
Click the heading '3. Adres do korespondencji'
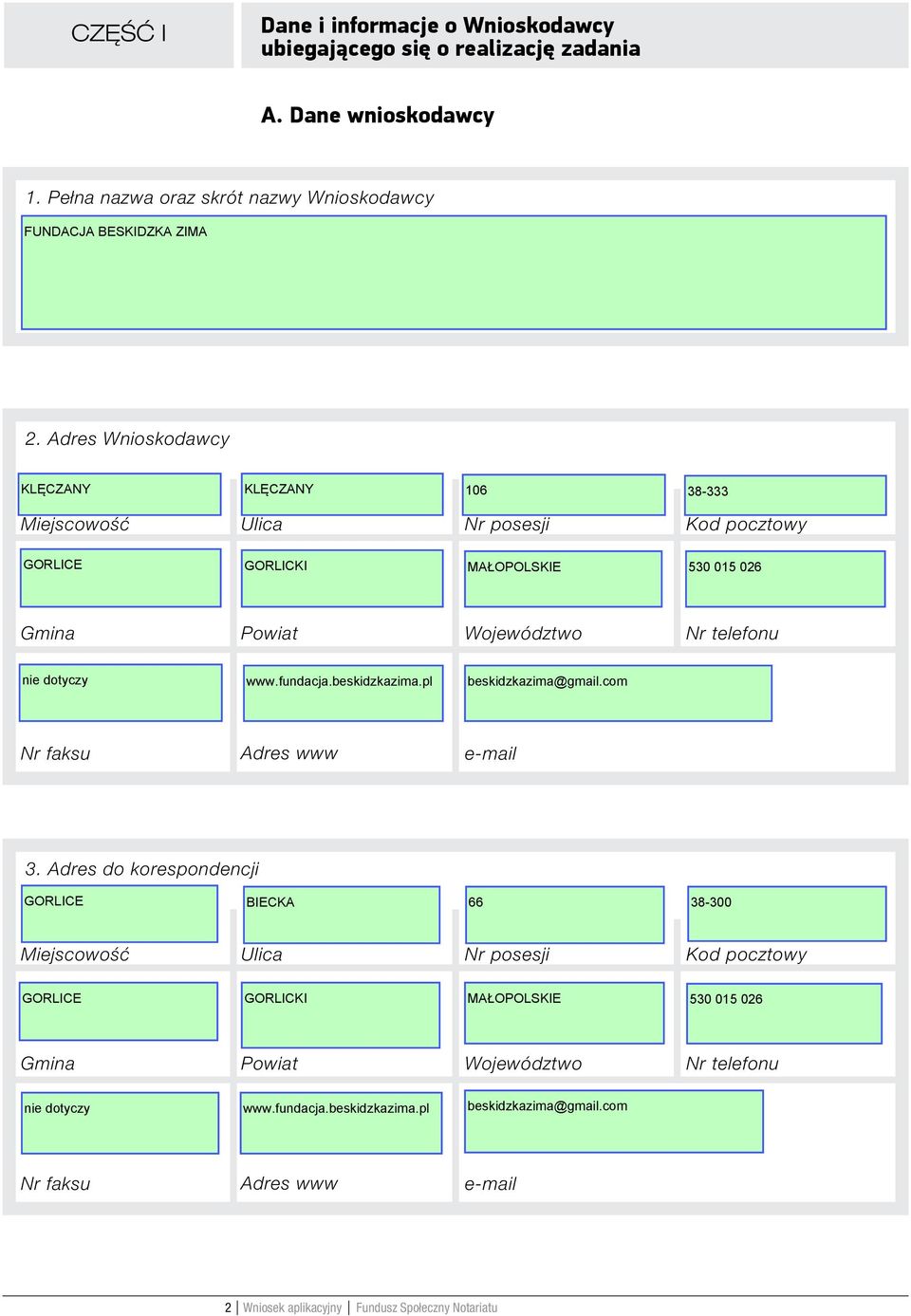pyautogui.click(x=141, y=868)
